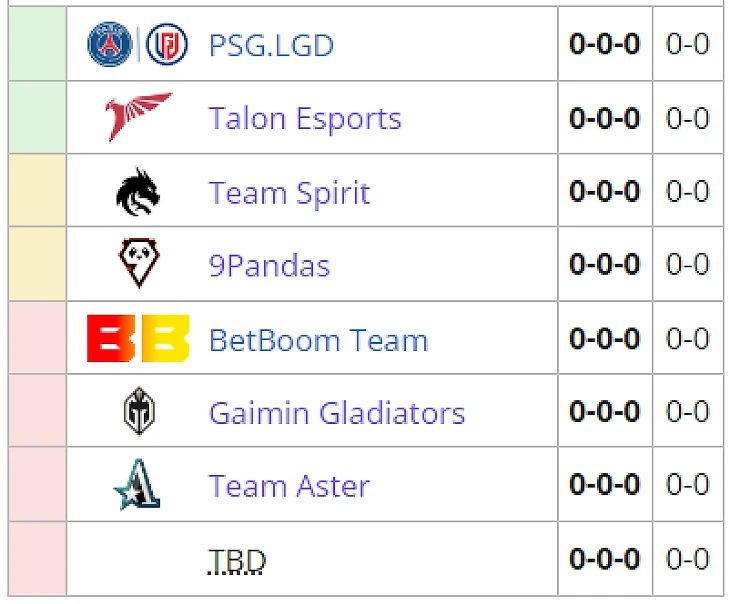Click the BetBoom Team BB logo
Screen dimensions: 730x604
[x=138, y=339]
